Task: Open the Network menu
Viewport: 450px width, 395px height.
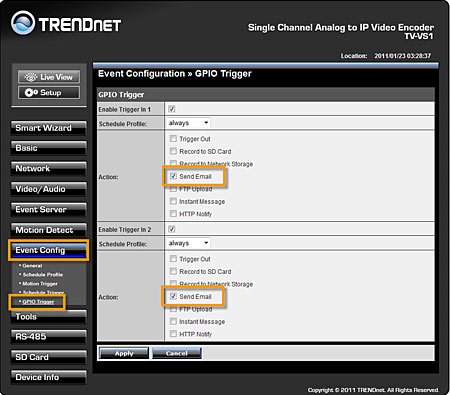Action: click(48, 169)
